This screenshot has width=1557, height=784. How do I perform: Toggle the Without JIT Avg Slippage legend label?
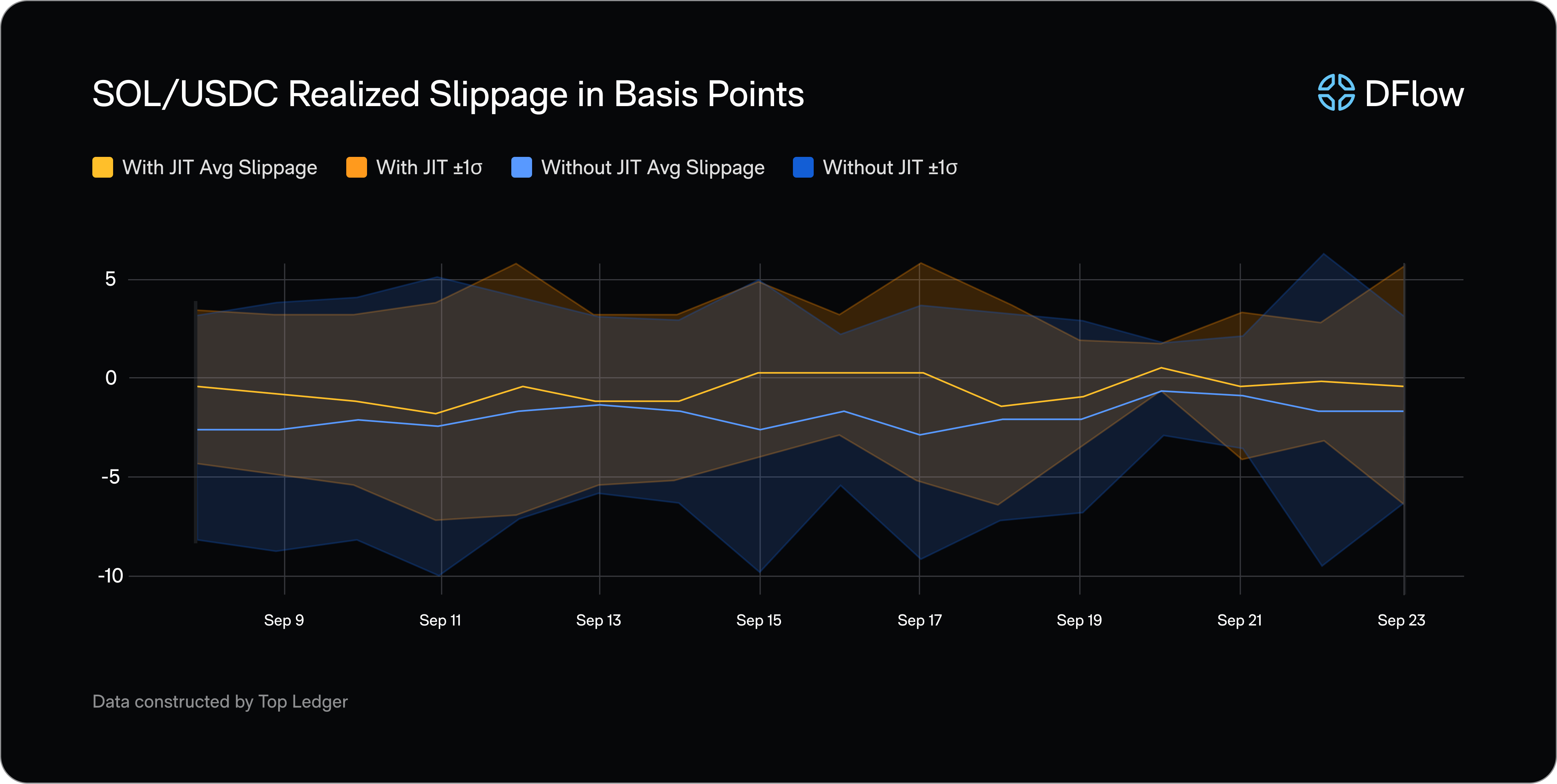point(653,167)
